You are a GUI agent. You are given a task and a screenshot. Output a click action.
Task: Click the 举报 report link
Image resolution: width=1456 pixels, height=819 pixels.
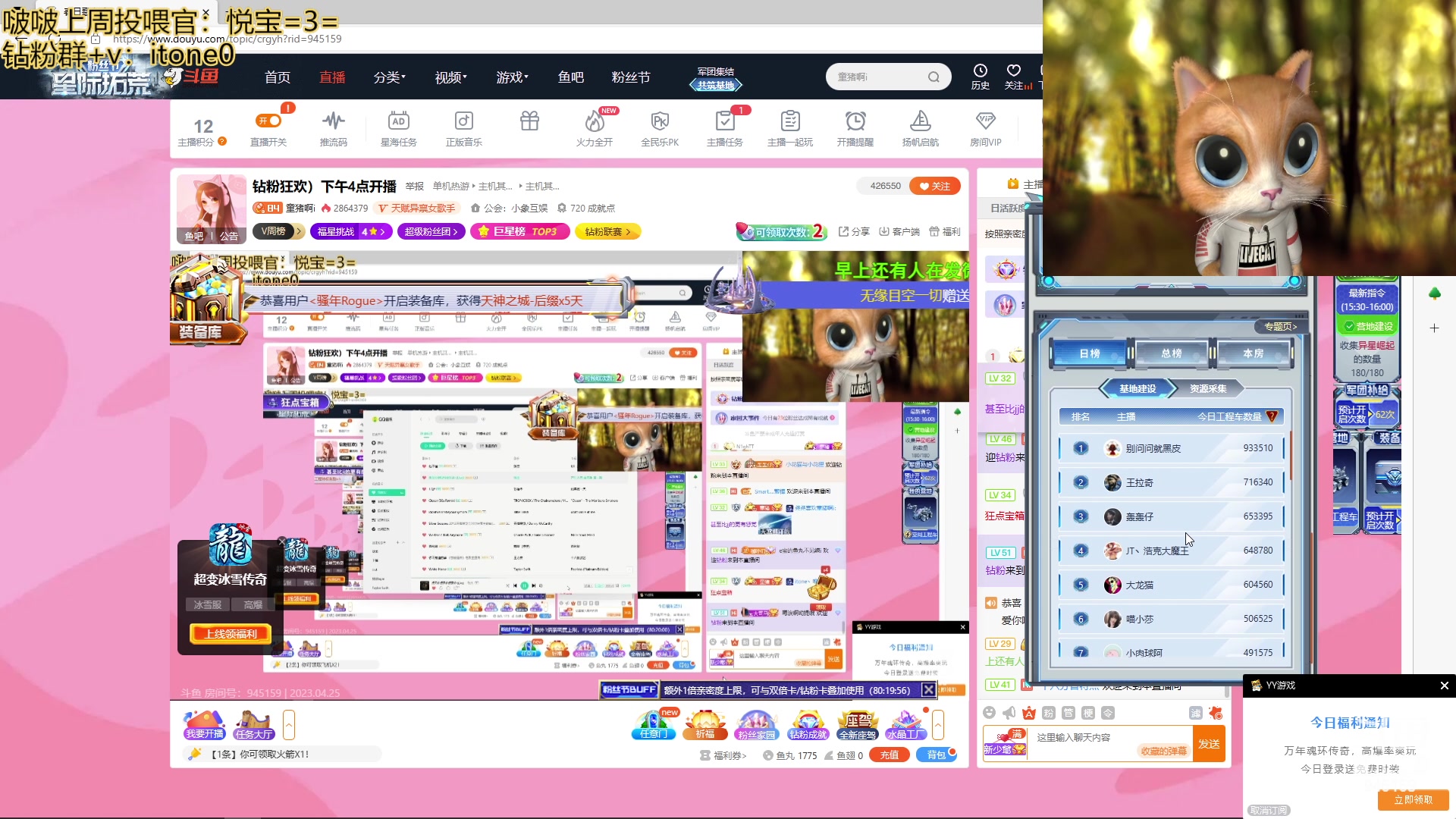tap(415, 186)
